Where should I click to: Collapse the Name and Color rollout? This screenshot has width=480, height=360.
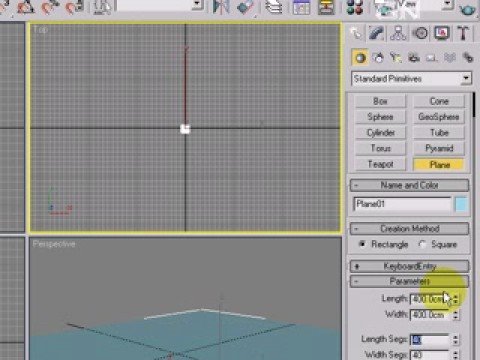point(409,185)
